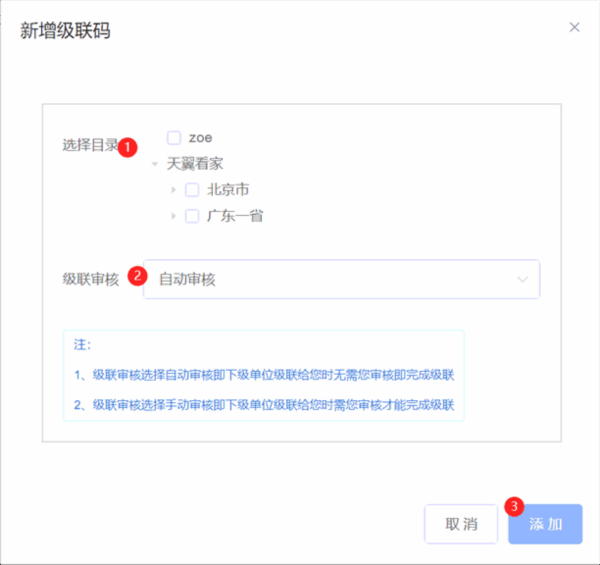Open the 级联审核 dropdown showing 自动审核
The image size is (600, 565).
tap(340, 280)
